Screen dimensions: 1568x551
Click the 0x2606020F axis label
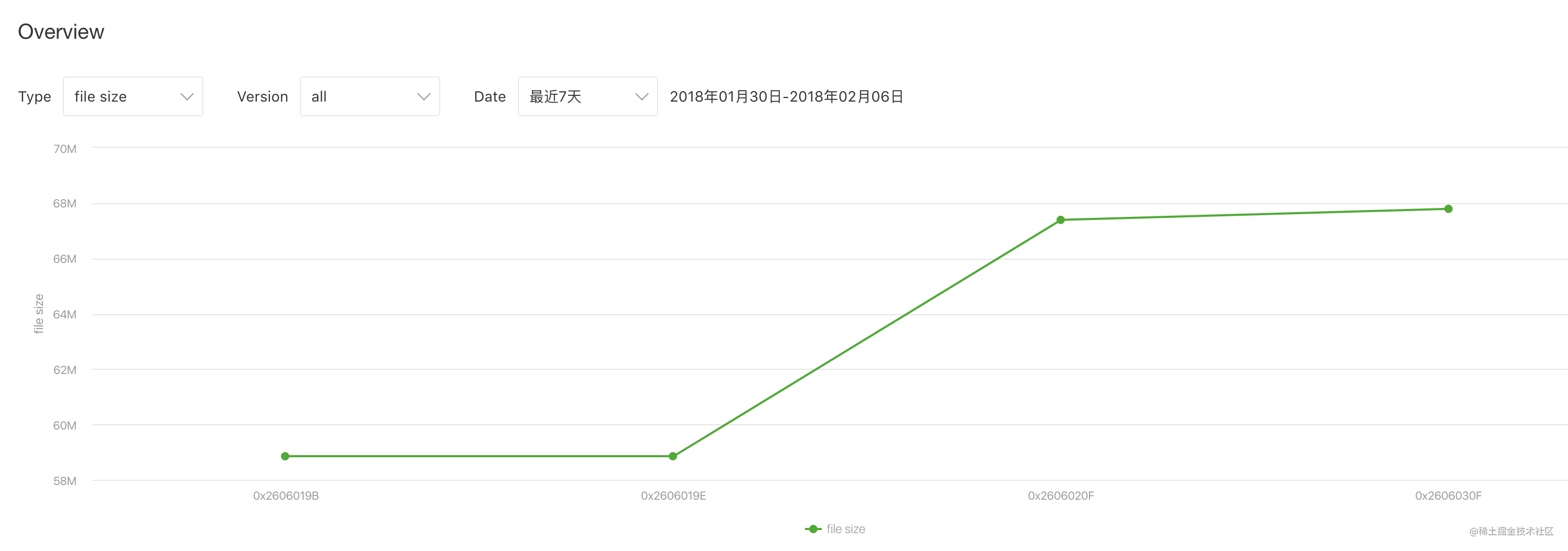(x=1061, y=495)
